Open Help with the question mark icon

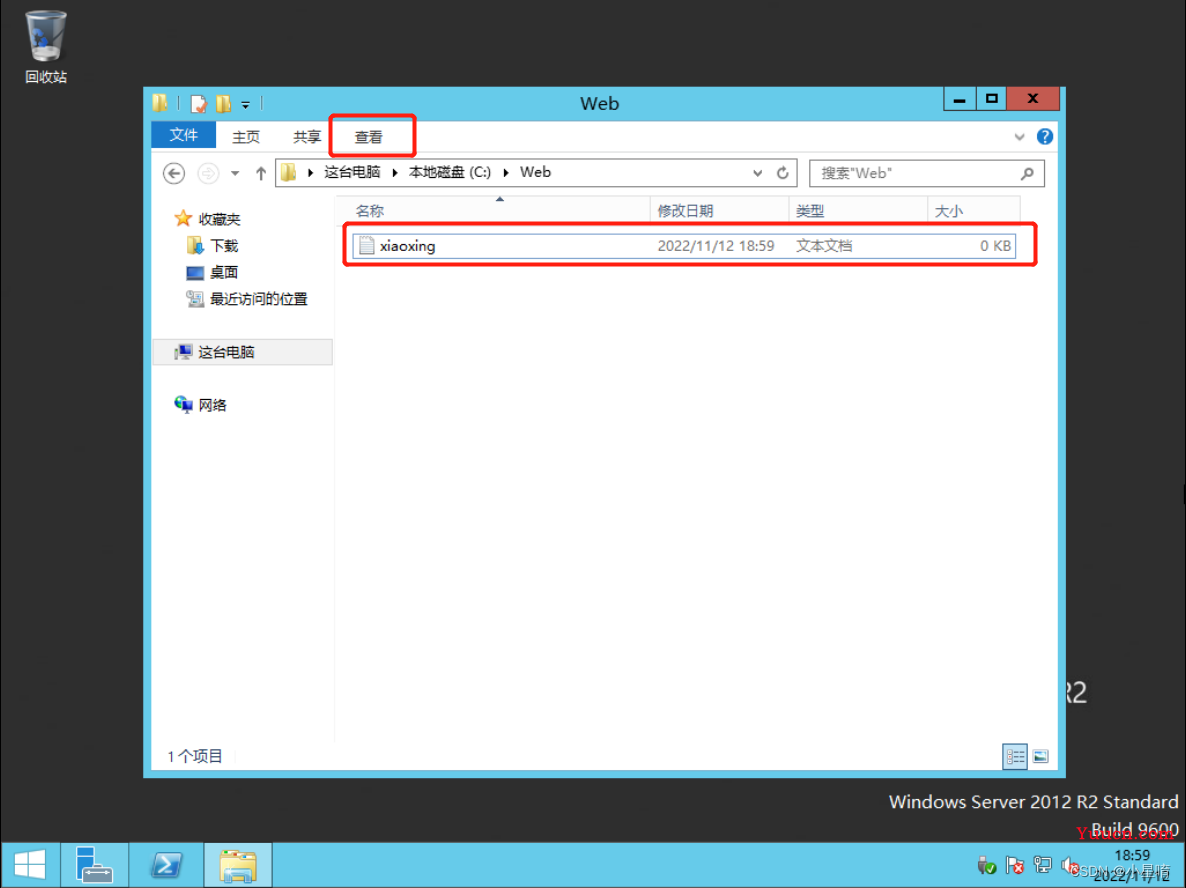coord(1045,136)
